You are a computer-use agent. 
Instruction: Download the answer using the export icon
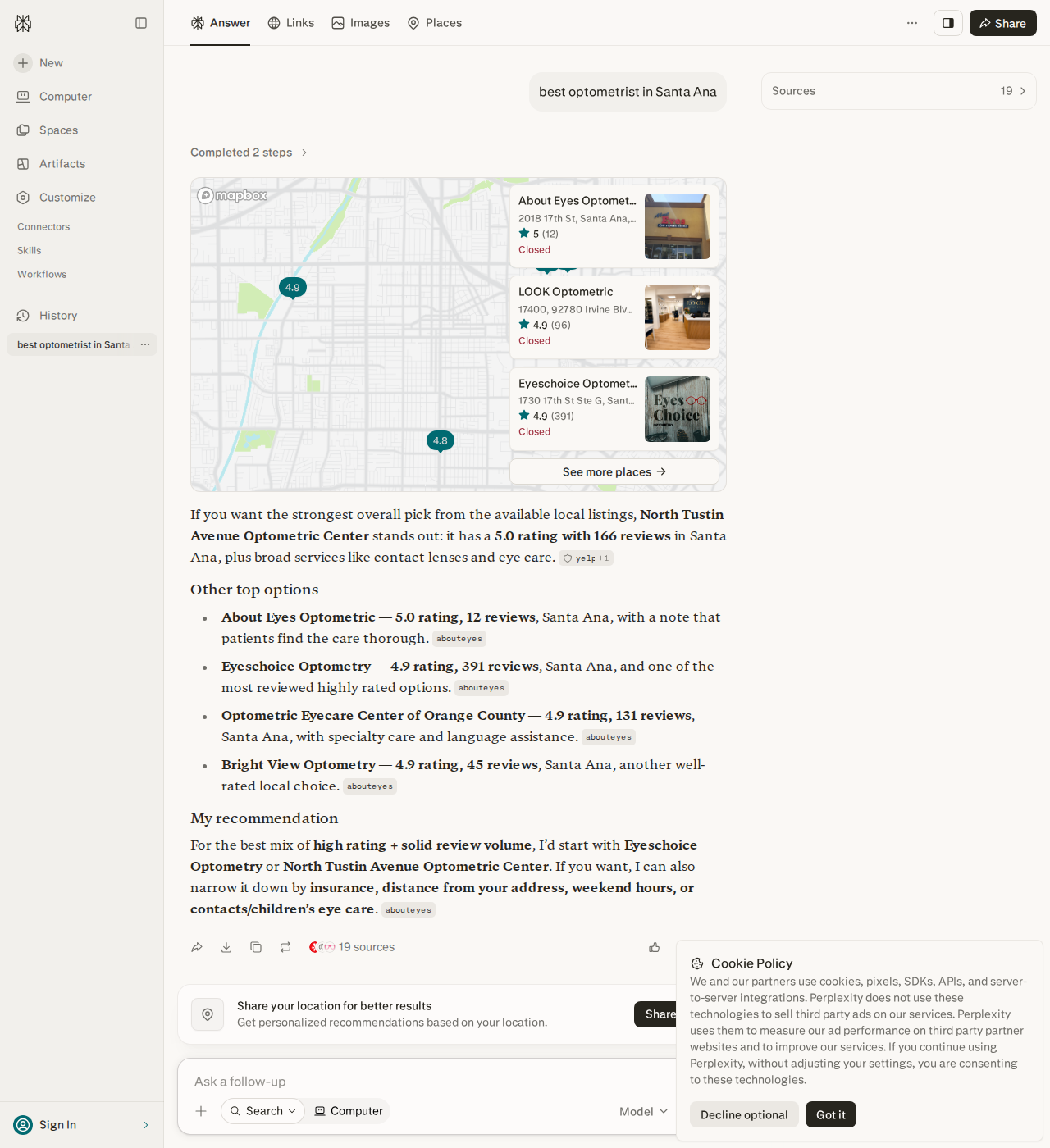[226, 947]
